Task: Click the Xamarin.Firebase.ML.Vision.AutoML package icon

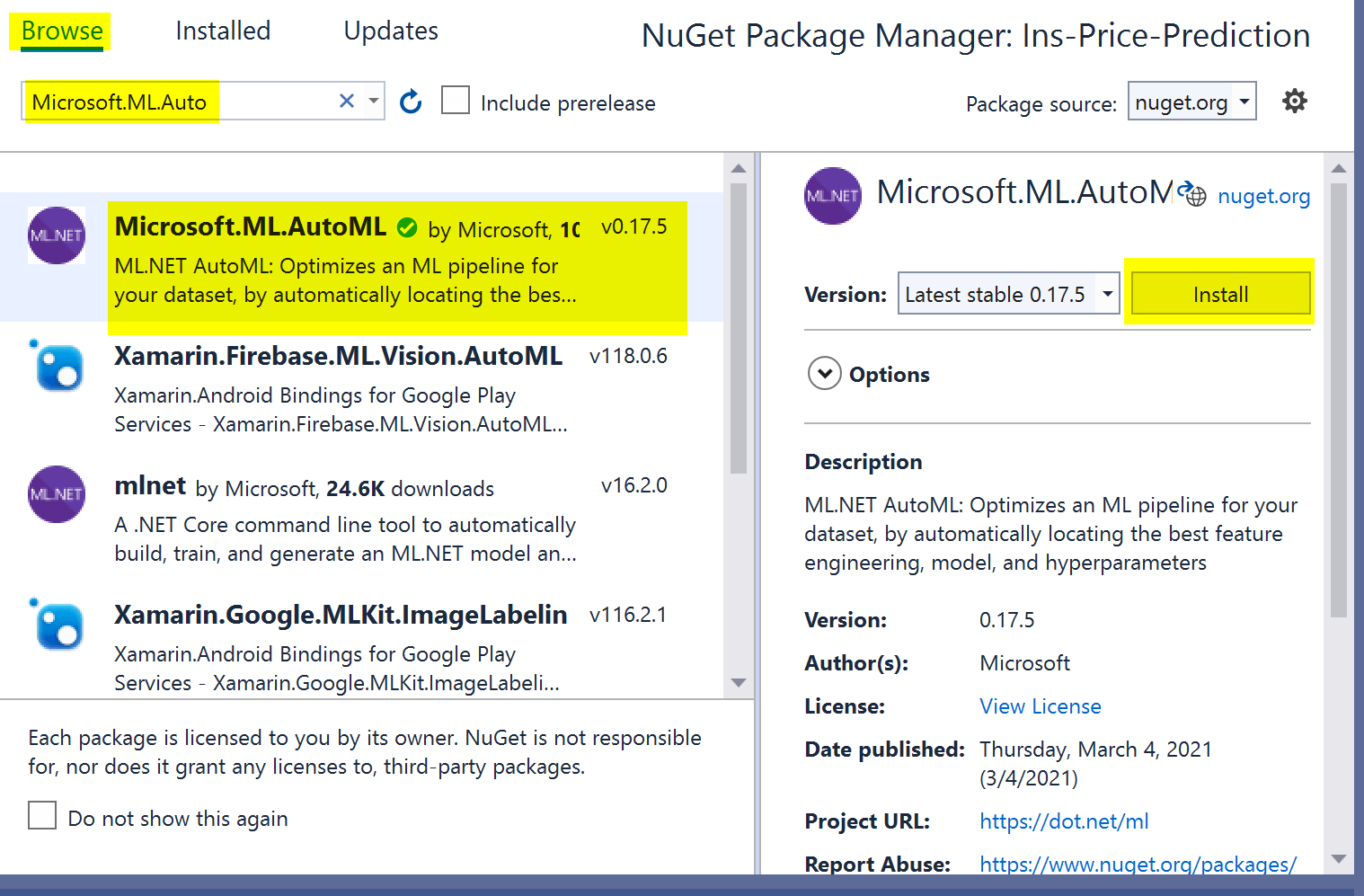Action: click(x=57, y=365)
